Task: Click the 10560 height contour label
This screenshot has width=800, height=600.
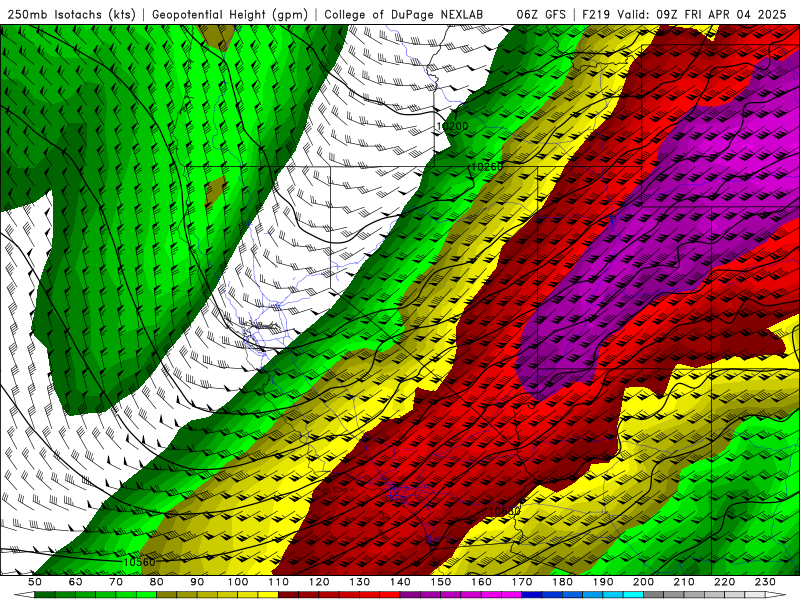Action: tap(139, 562)
